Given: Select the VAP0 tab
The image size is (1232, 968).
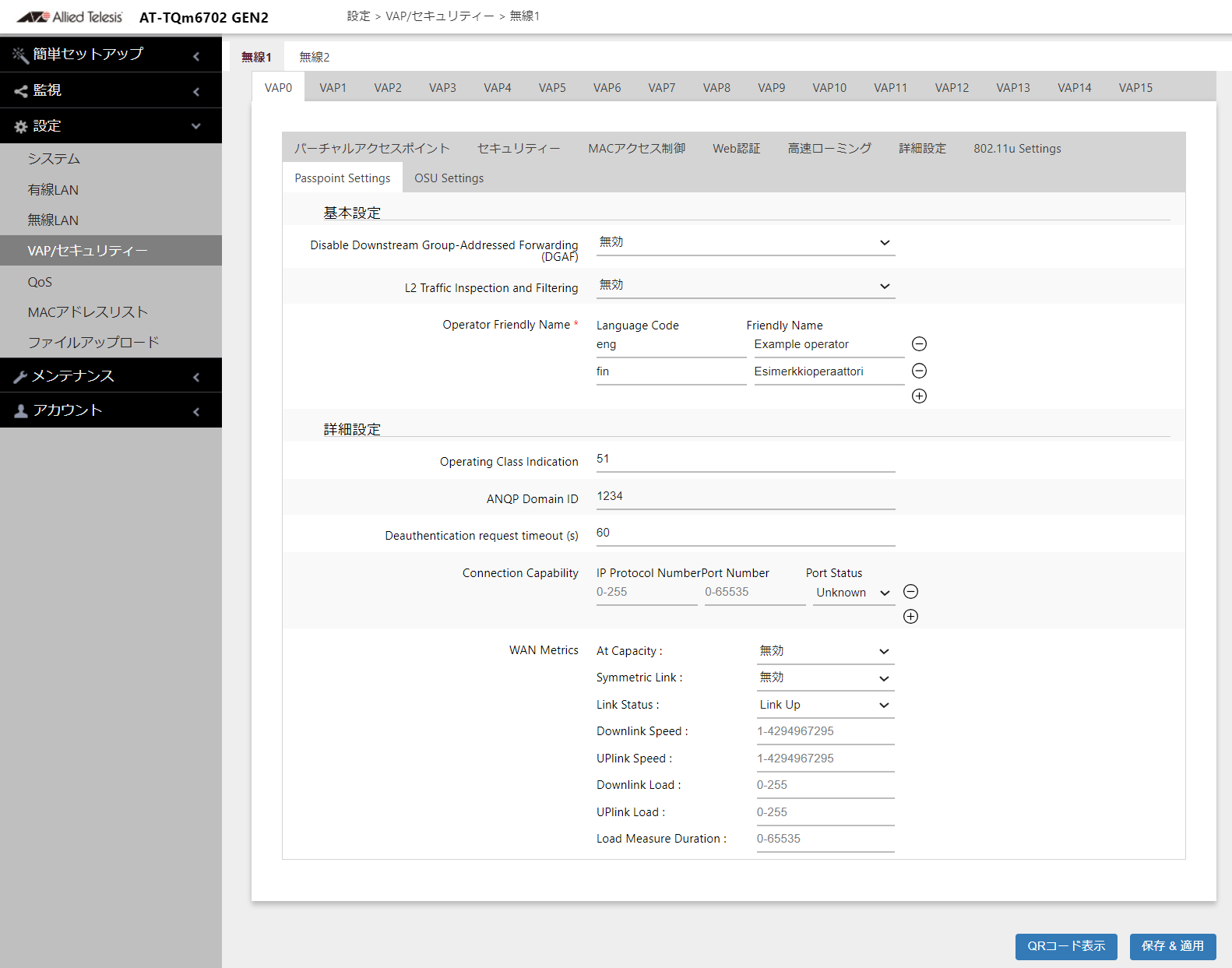Looking at the screenshot, I should pyautogui.click(x=278, y=87).
